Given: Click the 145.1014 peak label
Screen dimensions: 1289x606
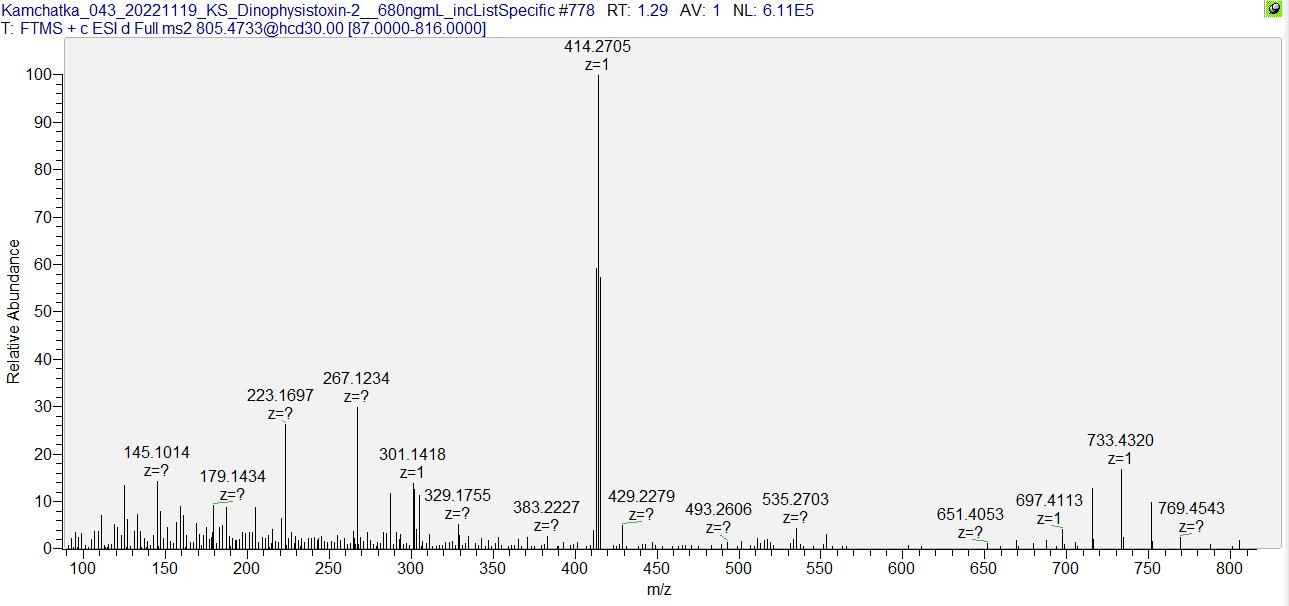Looking at the screenshot, I should [156, 453].
